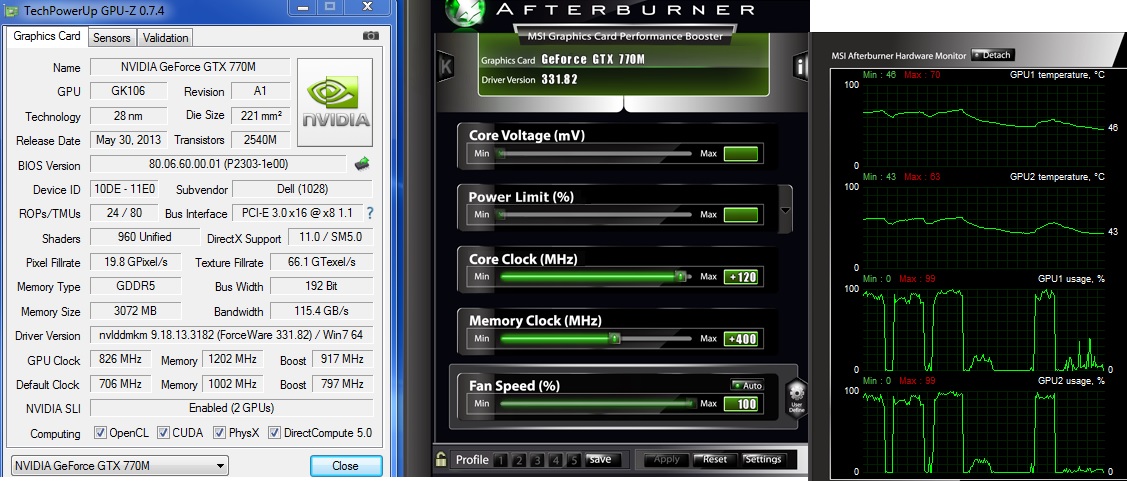Image resolution: width=1127 pixels, height=481 pixels.
Task: Click the NVIDIA SLI Enabled field
Action: tap(231, 408)
